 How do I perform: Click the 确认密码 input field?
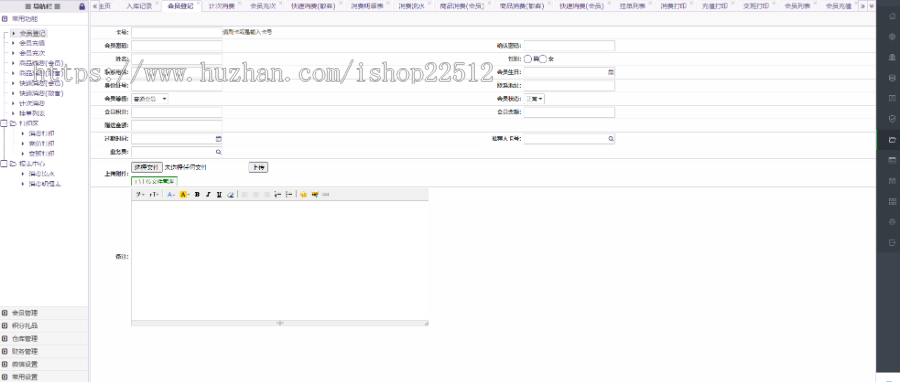pyautogui.click(x=569, y=45)
